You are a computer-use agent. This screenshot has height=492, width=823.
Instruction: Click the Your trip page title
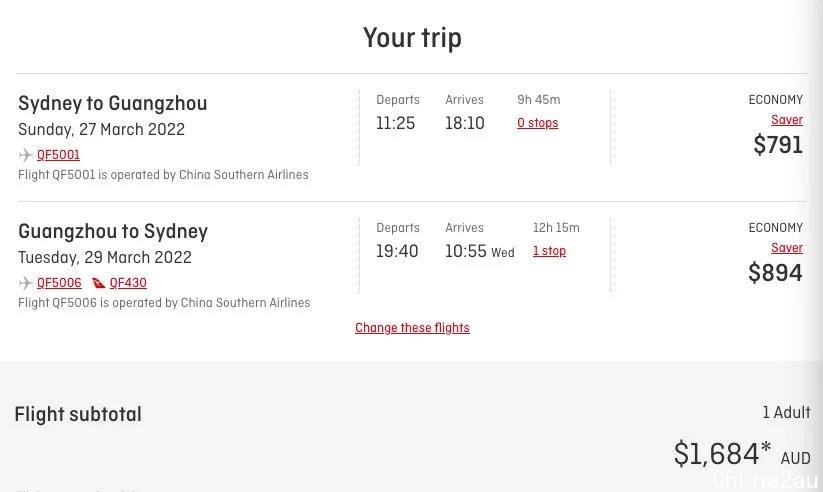[x=412, y=38]
